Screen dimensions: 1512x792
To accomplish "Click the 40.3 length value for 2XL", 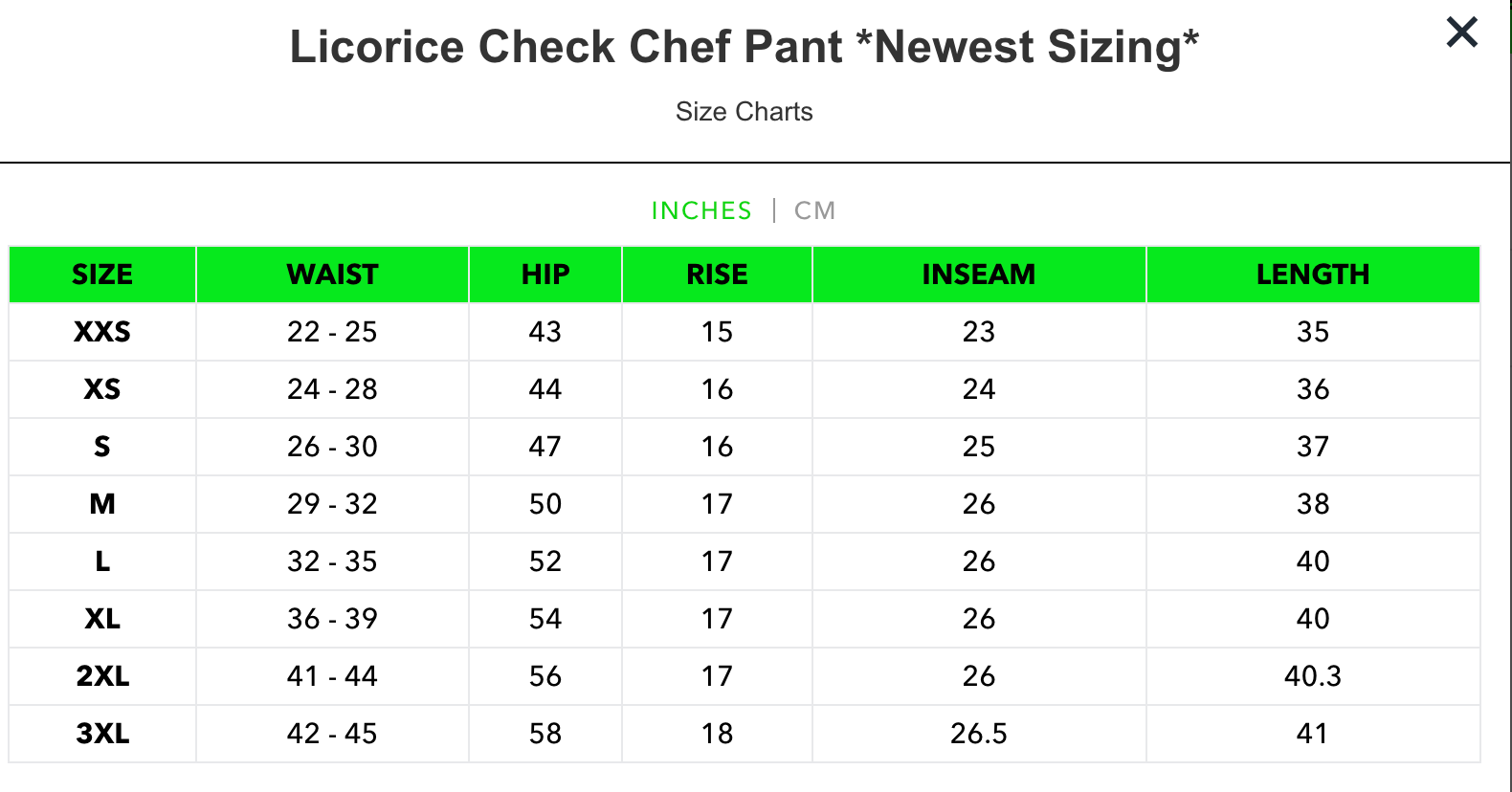I will click(x=1313, y=676).
